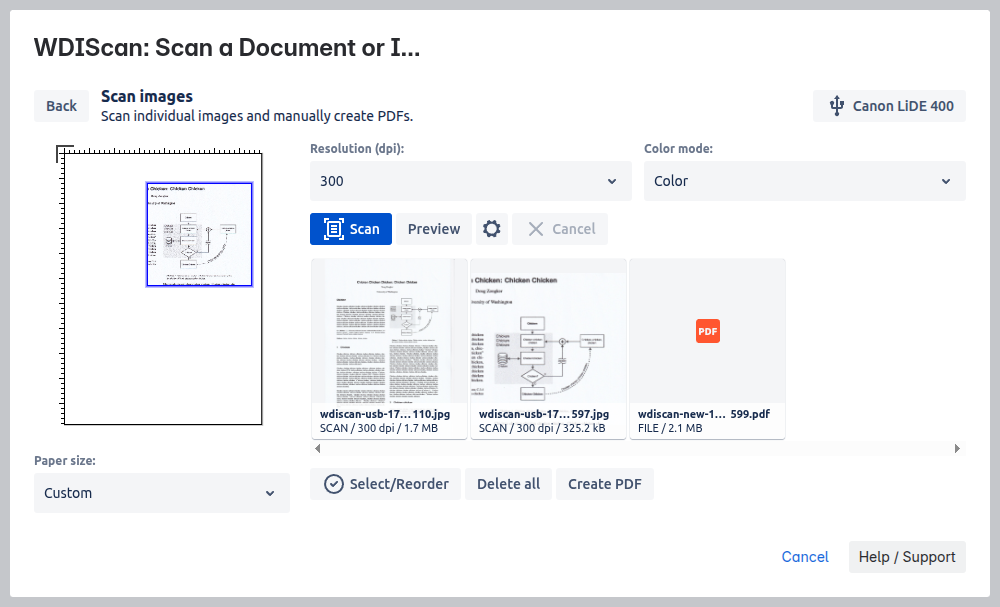Click the text 'SCAN / 300 dpi / 1.7 MB'
Screen dimensions: 1000x607
379,428
